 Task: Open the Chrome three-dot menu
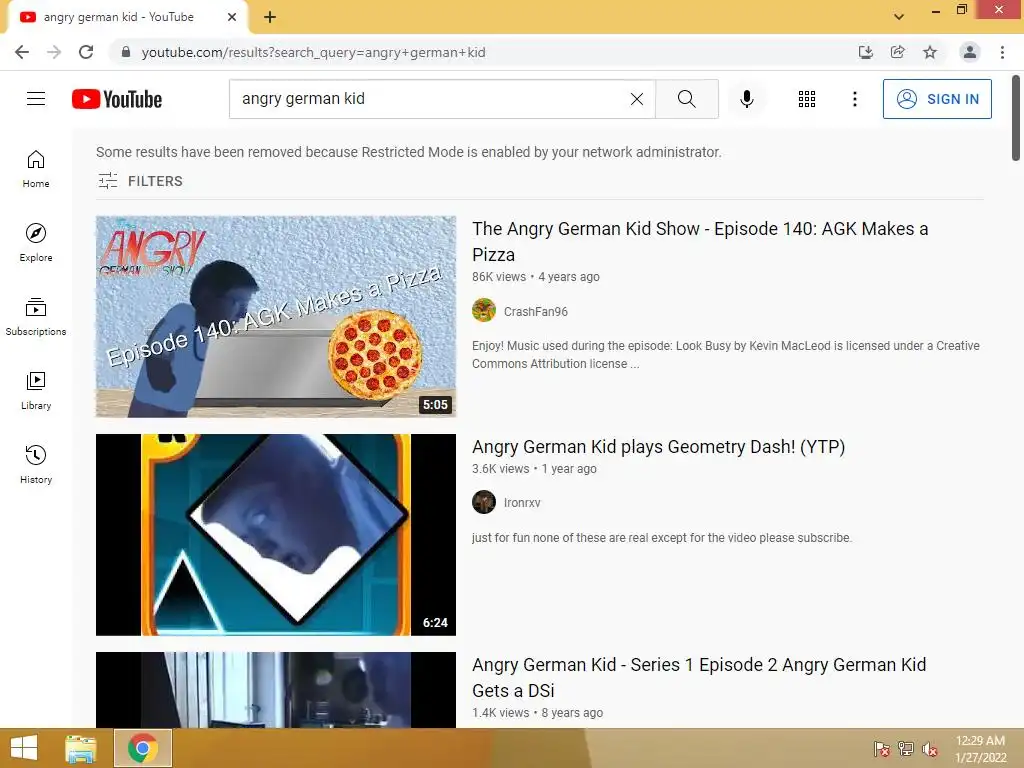1002,52
